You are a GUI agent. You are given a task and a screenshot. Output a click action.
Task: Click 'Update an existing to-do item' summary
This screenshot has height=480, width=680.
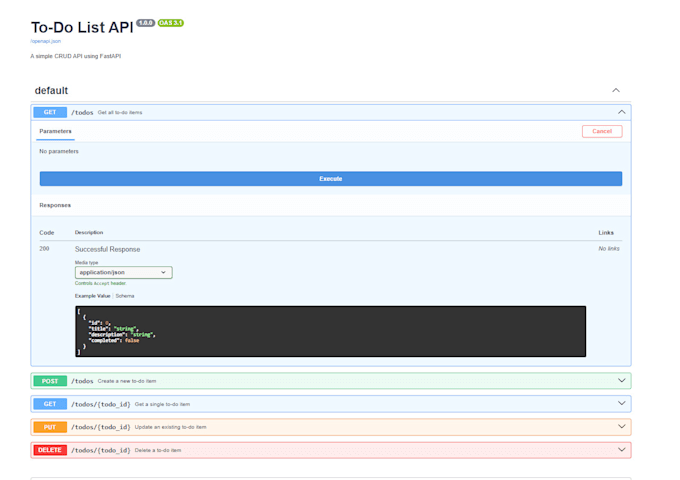170,427
